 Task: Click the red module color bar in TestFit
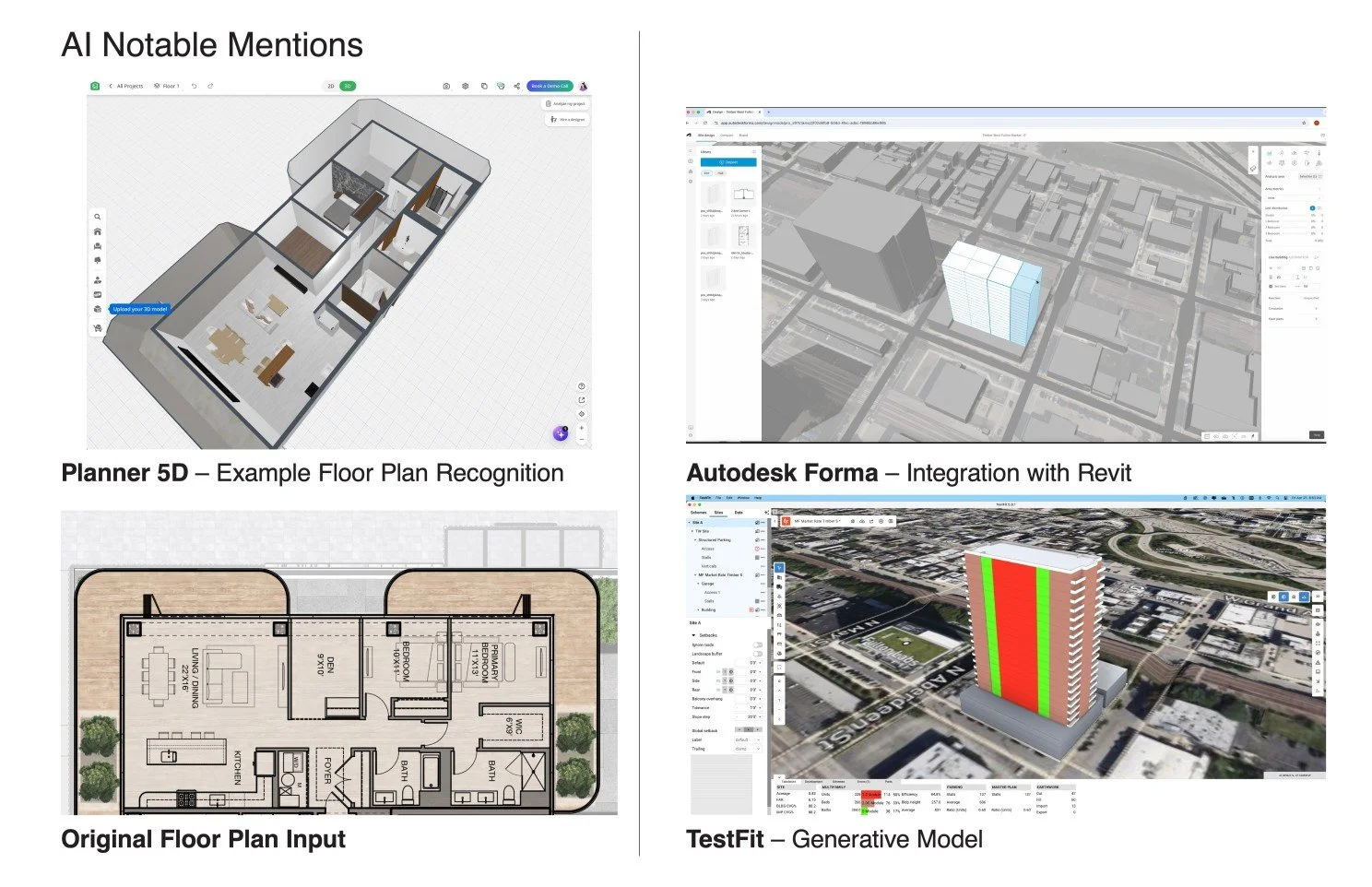point(871,795)
